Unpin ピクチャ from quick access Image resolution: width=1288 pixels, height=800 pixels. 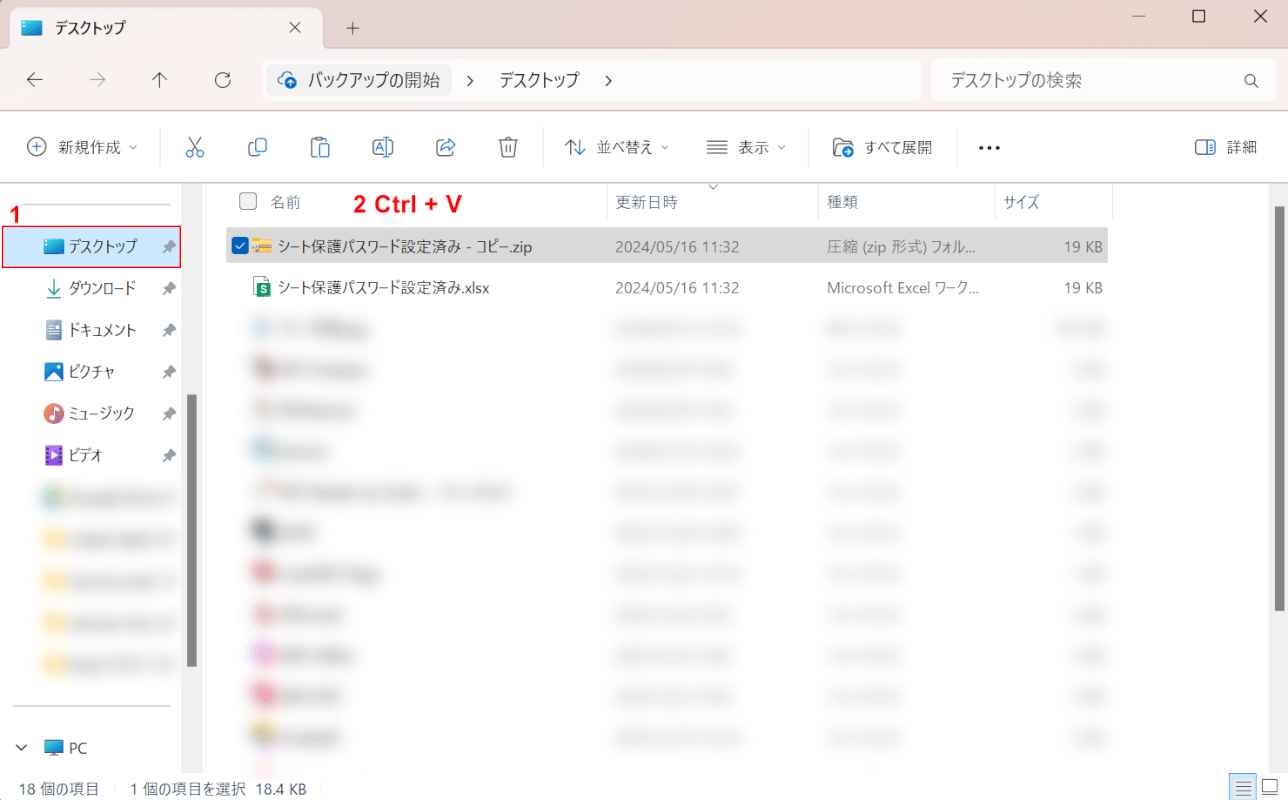click(169, 372)
